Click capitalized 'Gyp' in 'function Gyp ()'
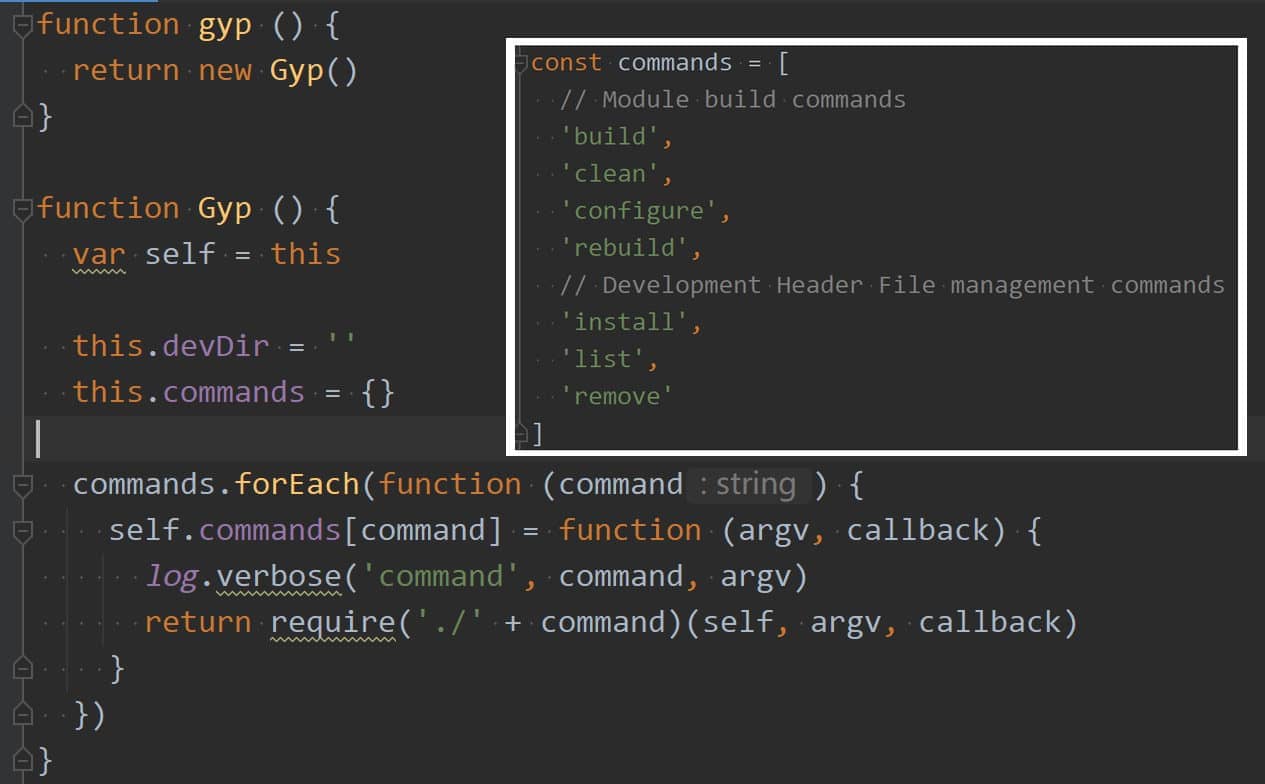The image size is (1265, 784). coord(225,208)
